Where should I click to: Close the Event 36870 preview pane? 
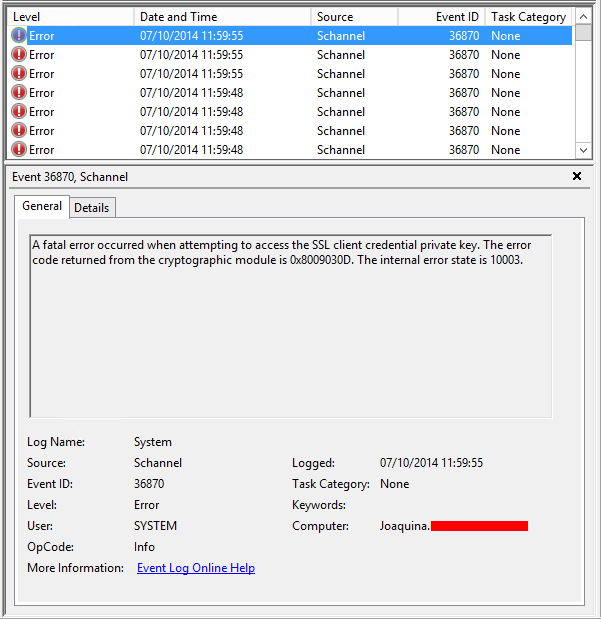click(577, 176)
